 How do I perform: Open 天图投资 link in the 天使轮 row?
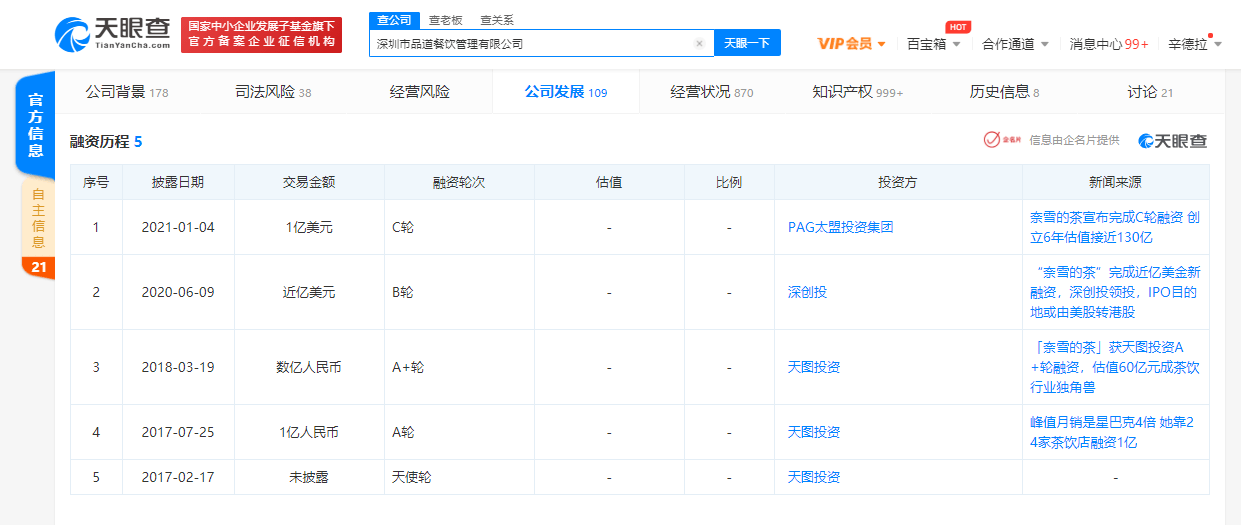814,477
